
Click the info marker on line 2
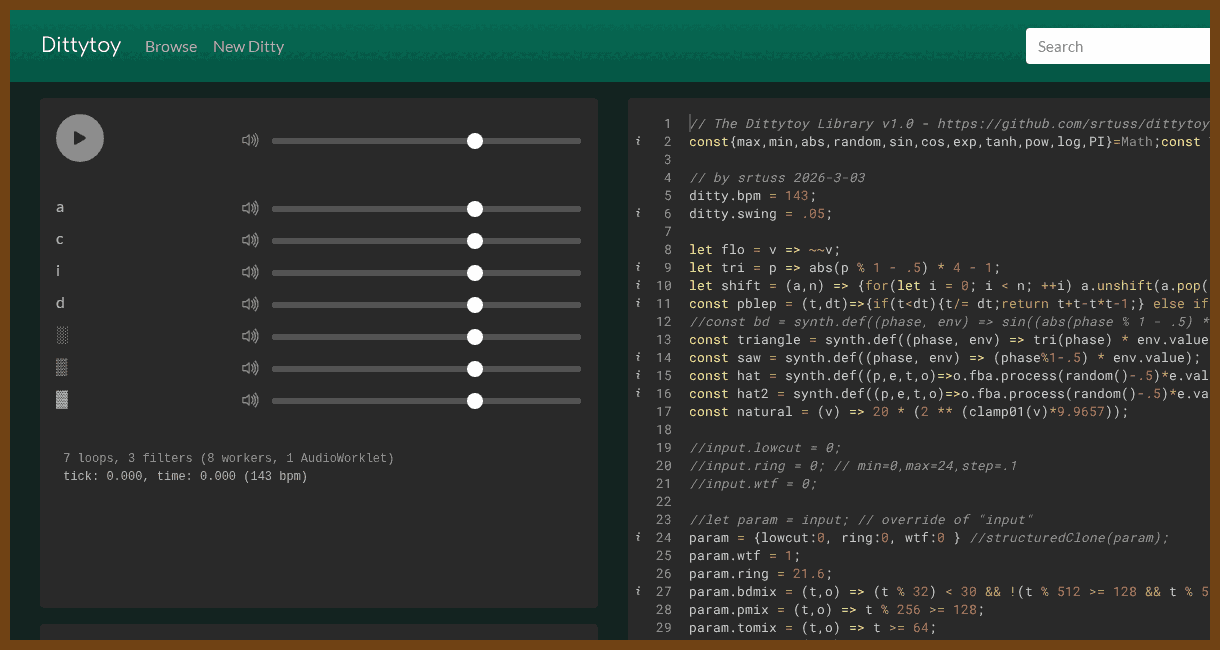click(x=638, y=142)
